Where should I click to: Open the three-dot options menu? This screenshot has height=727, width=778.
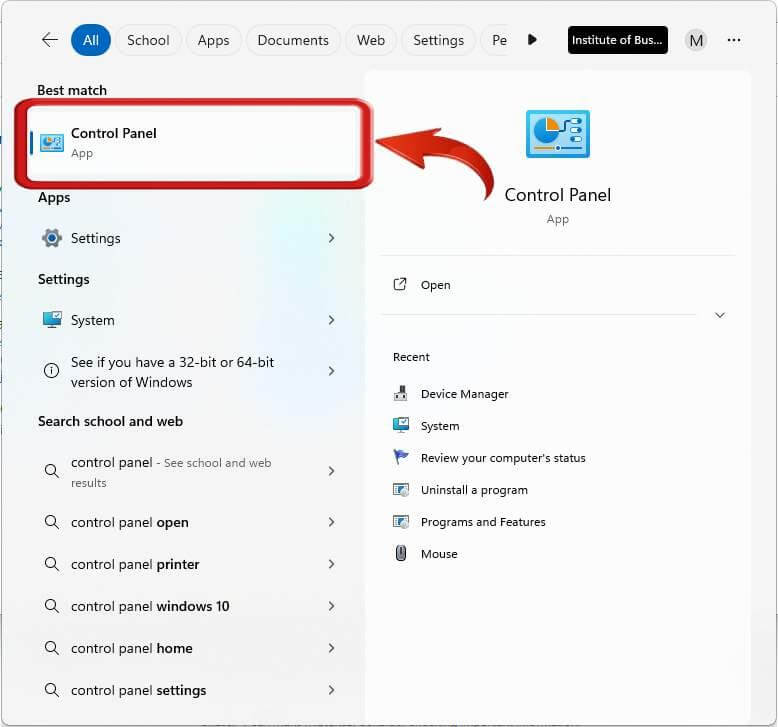[x=734, y=40]
